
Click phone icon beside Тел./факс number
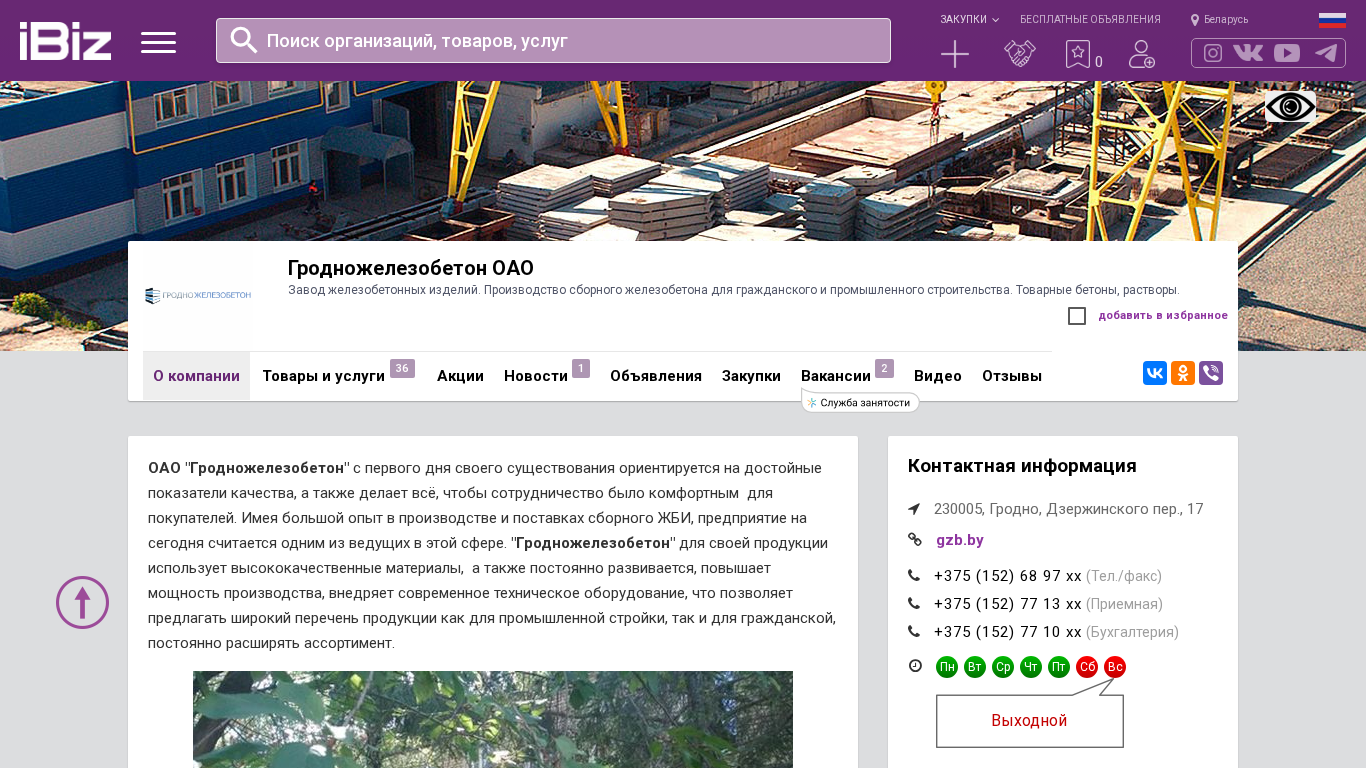tap(914, 576)
